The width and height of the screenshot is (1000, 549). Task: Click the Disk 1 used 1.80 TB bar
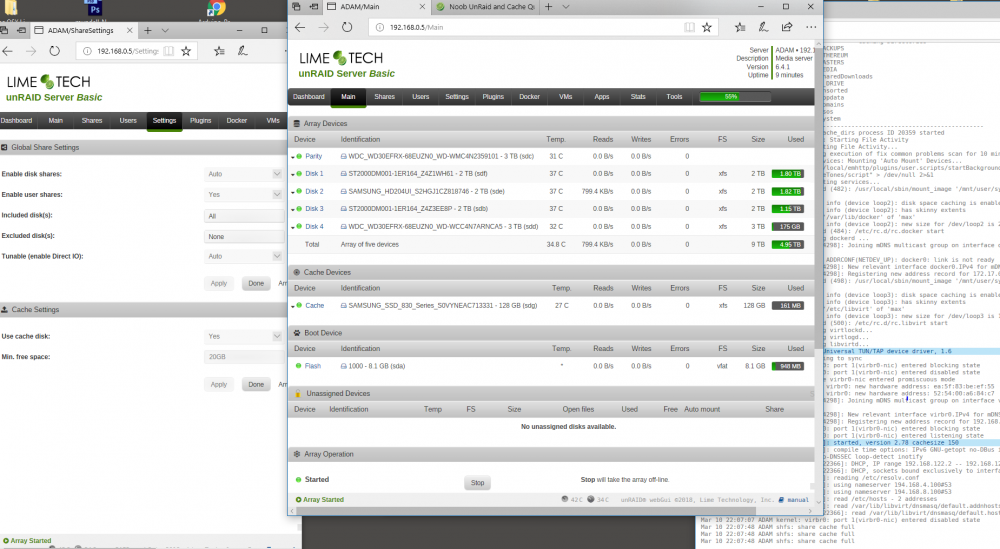pyautogui.click(x=788, y=173)
